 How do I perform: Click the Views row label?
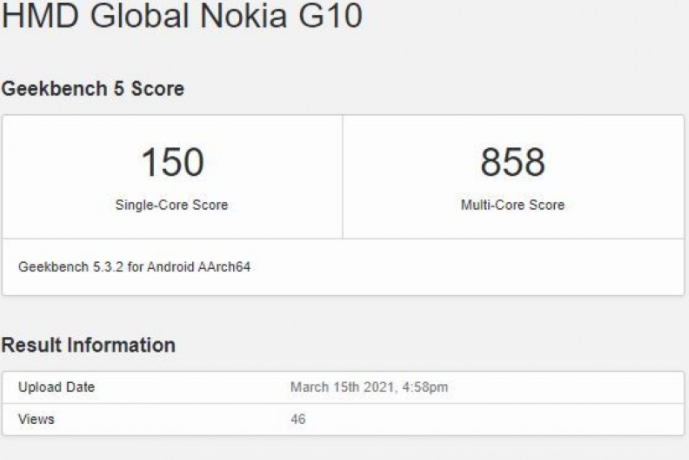pyautogui.click(x=36, y=419)
